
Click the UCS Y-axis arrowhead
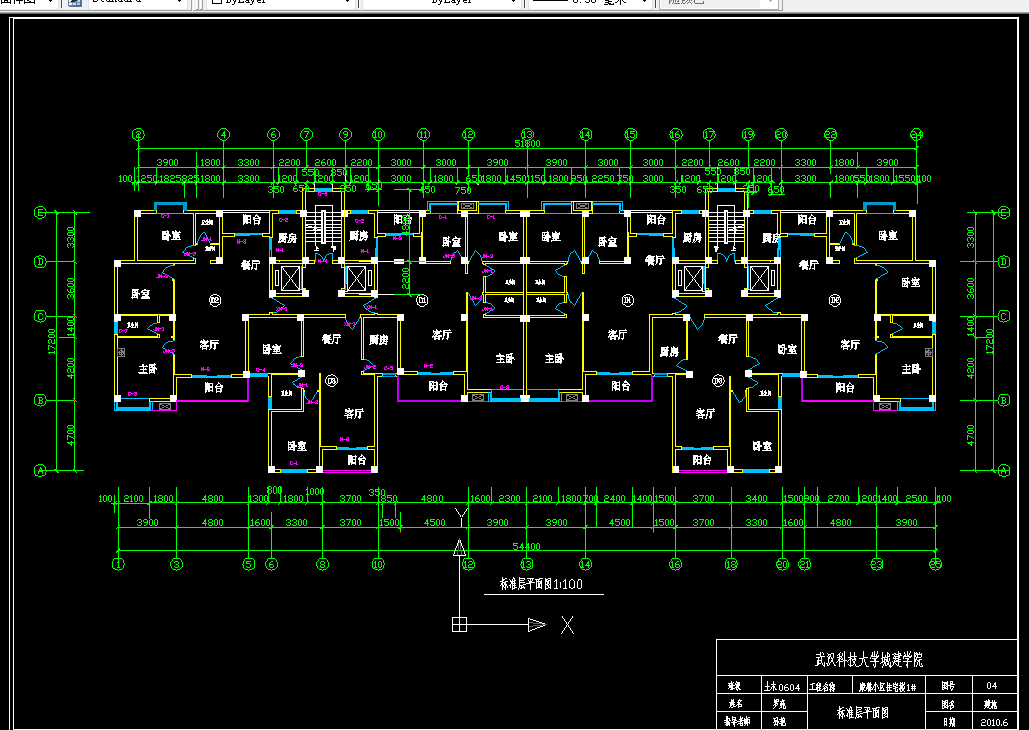pyautogui.click(x=459, y=548)
